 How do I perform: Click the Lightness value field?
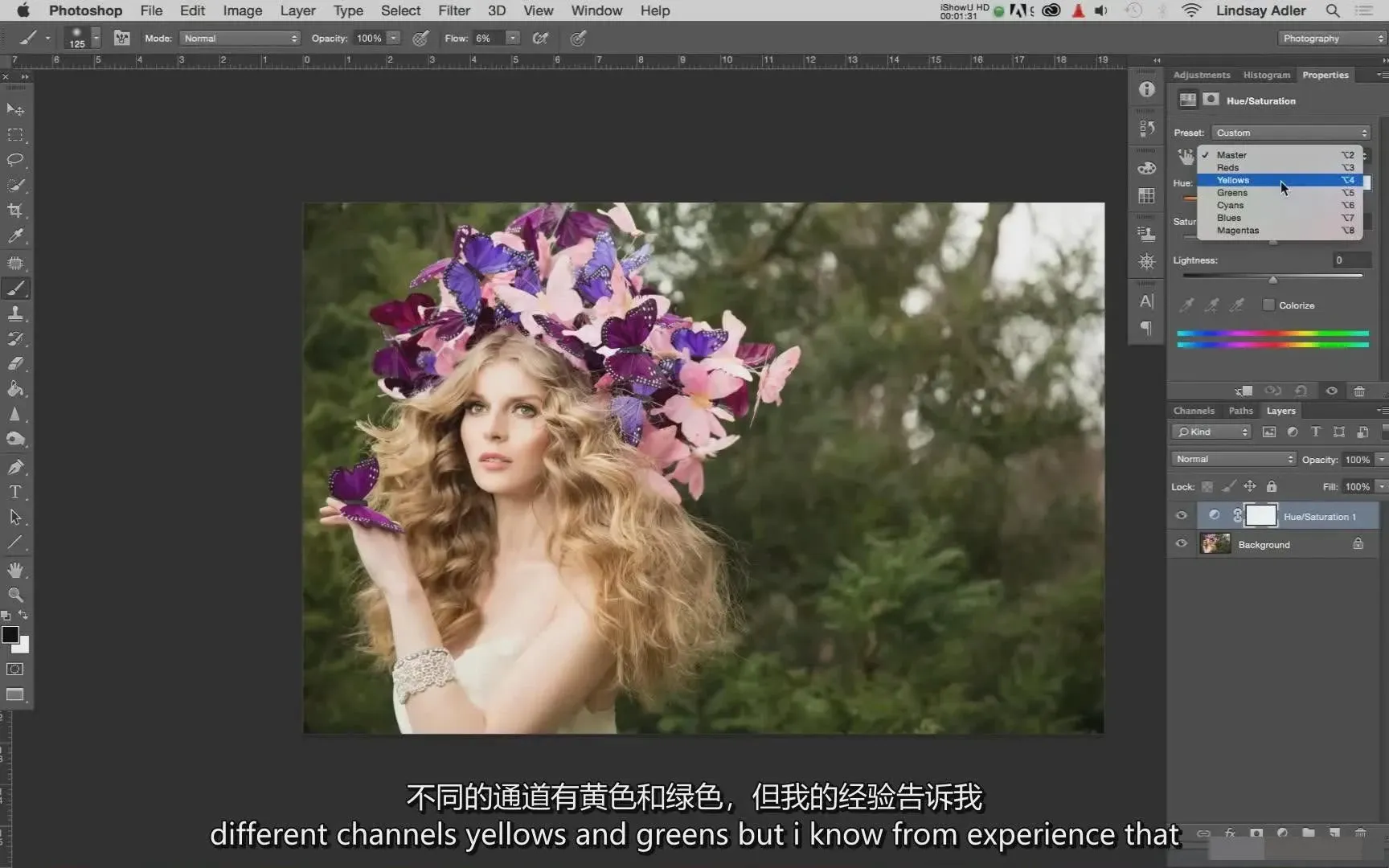[1350, 260]
